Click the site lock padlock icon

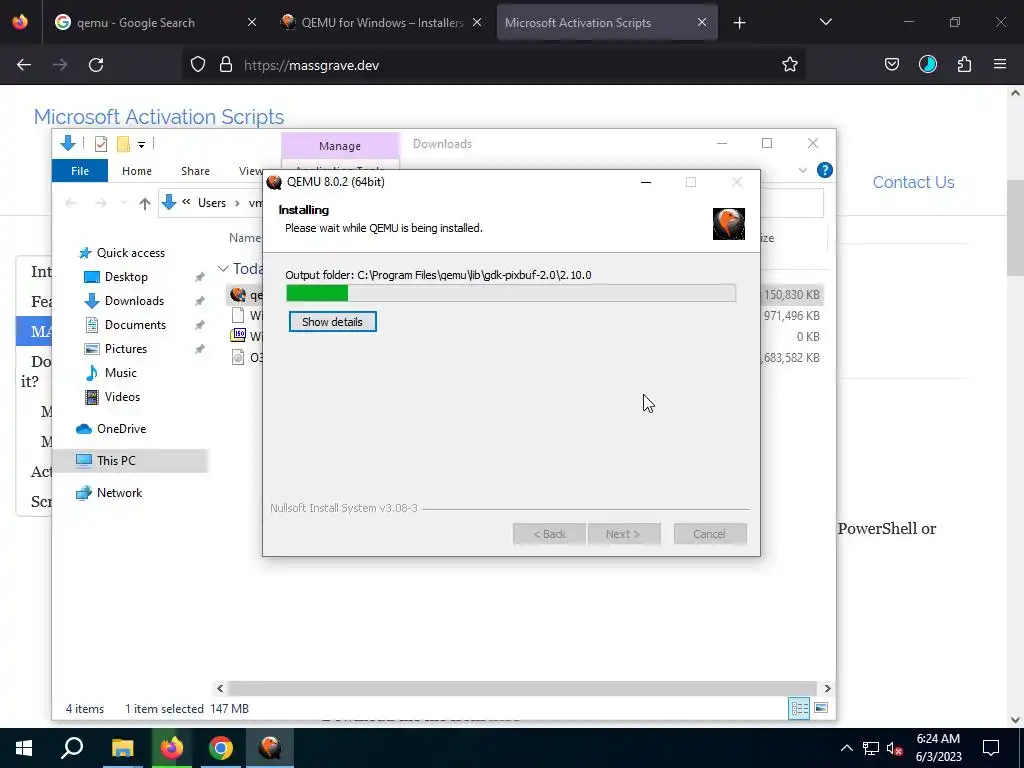[x=226, y=64]
